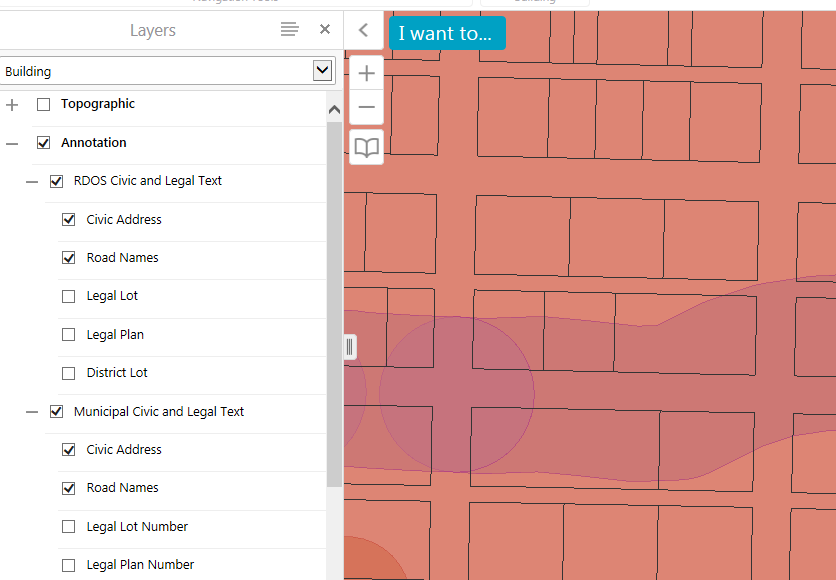
Task: Uncheck RDOS Civic and Legal Text
Action: [x=57, y=181]
